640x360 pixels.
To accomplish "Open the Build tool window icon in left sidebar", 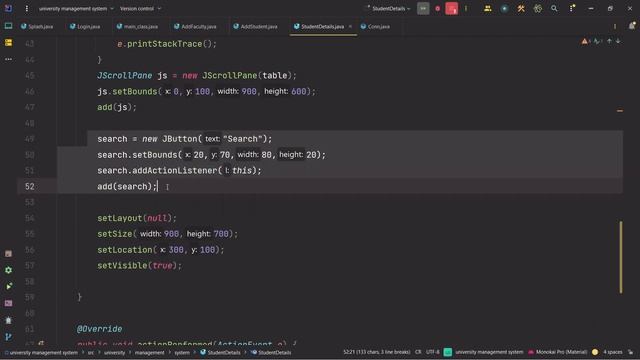I will coord(8,254).
